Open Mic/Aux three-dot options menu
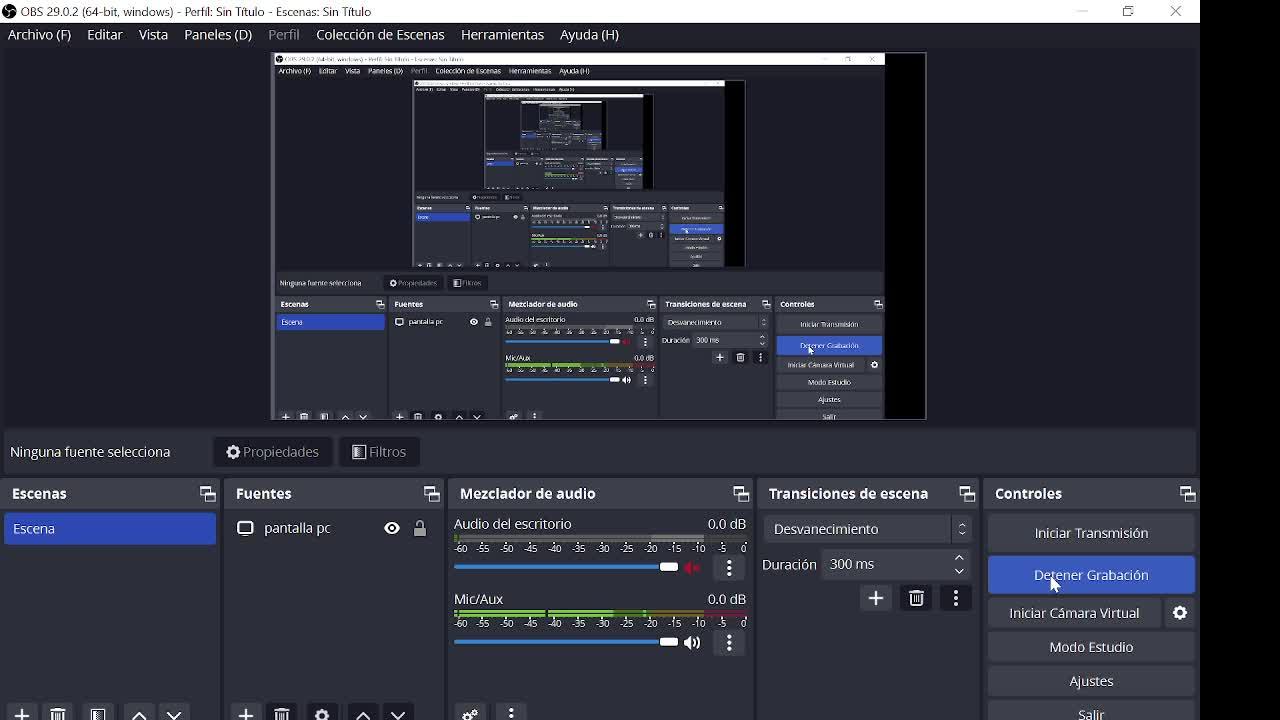The height and width of the screenshot is (720, 1280). coord(729,643)
